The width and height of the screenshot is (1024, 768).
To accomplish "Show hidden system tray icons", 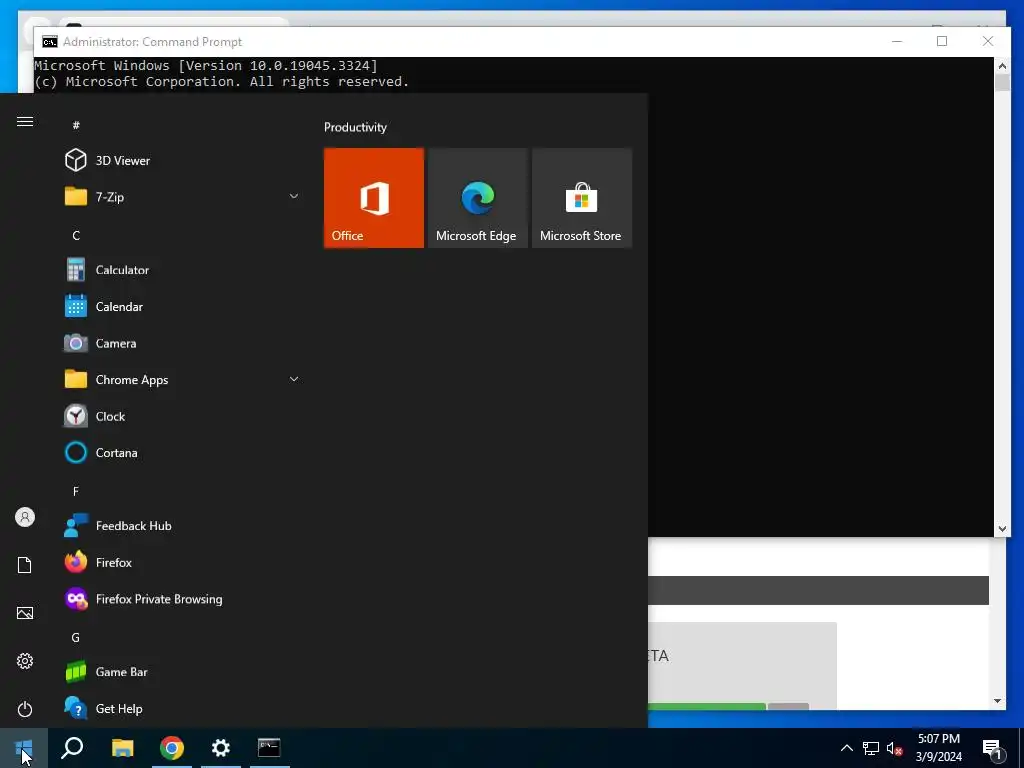I will (x=846, y=748).
